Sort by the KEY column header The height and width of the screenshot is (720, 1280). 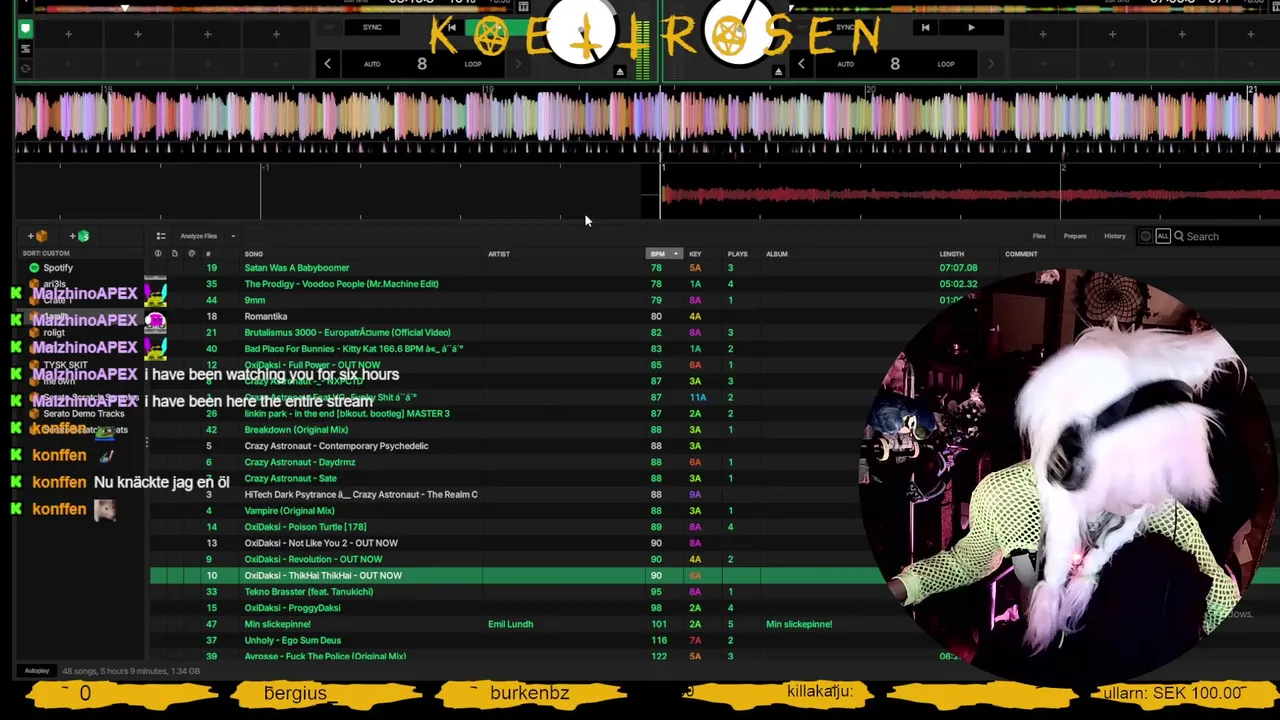[x=695, y=254]
